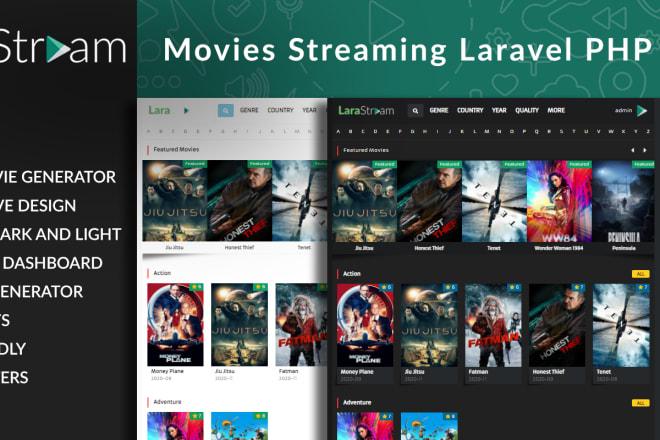
Task: Click the green play icon beside admin
Action: pos(642,110)
